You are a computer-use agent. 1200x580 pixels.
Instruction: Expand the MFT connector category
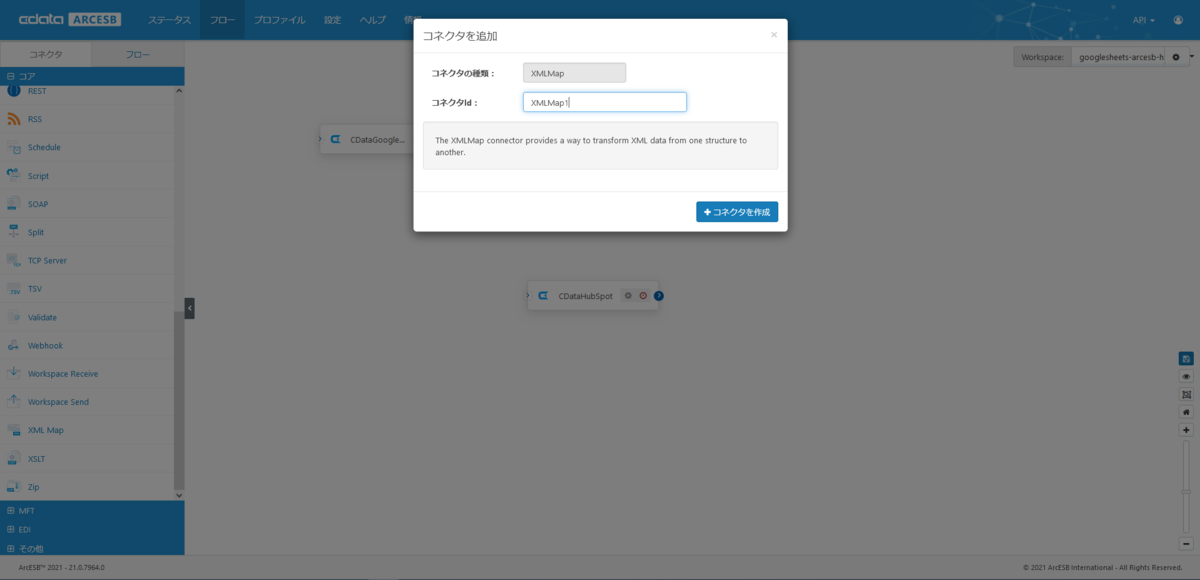92,511
